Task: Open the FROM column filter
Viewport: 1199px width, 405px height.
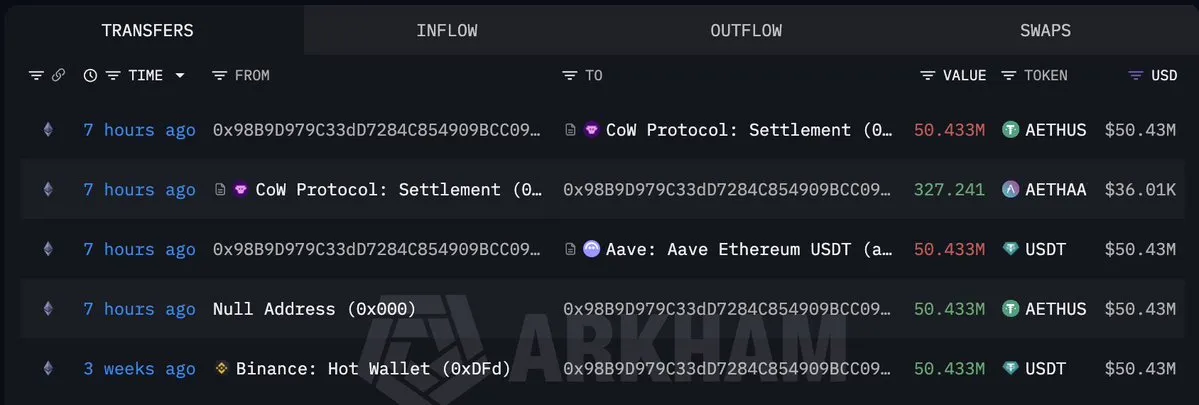Action: coord(220,76)
